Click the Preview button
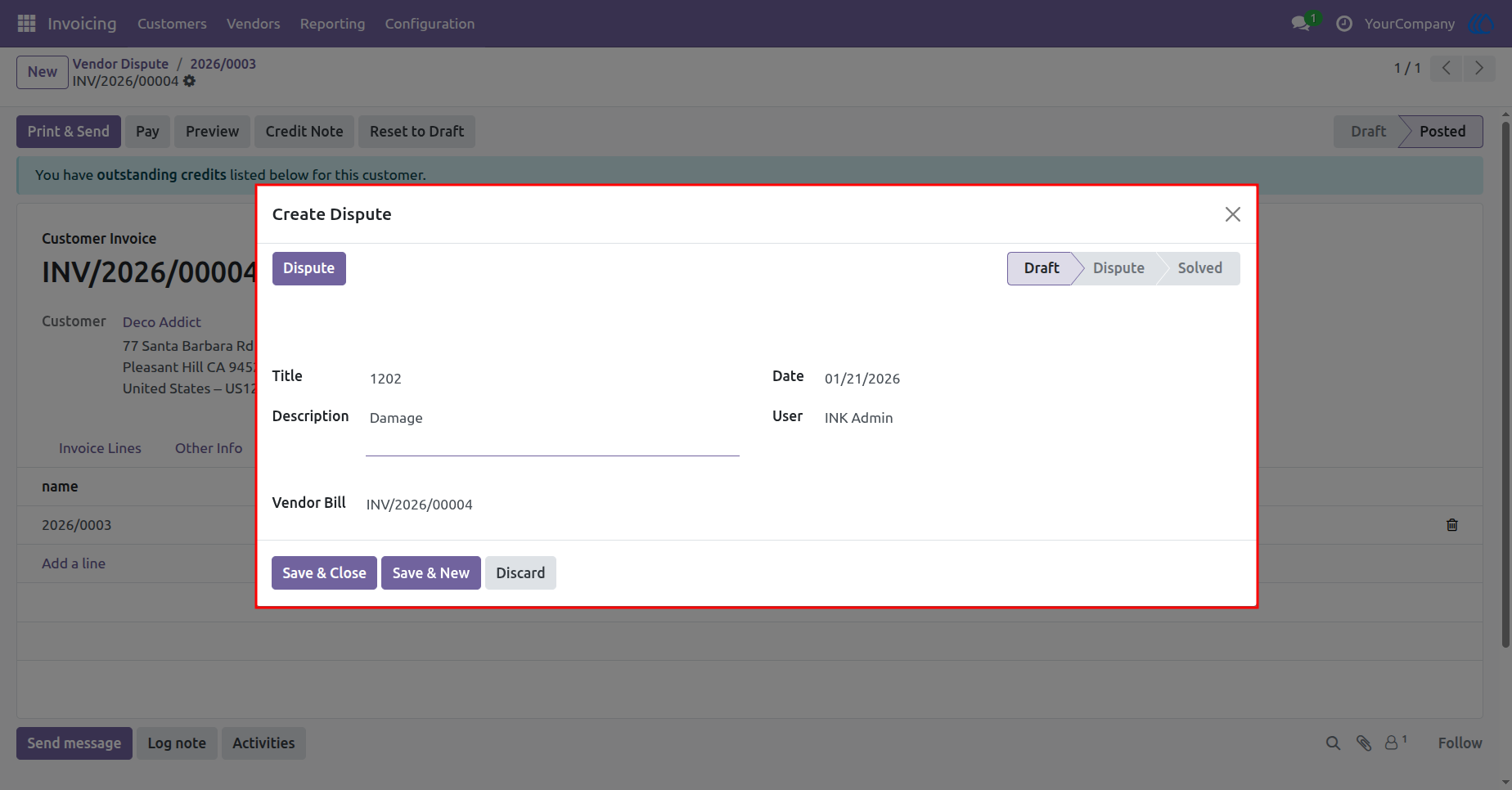1512x790 pixels. [212, 132]
